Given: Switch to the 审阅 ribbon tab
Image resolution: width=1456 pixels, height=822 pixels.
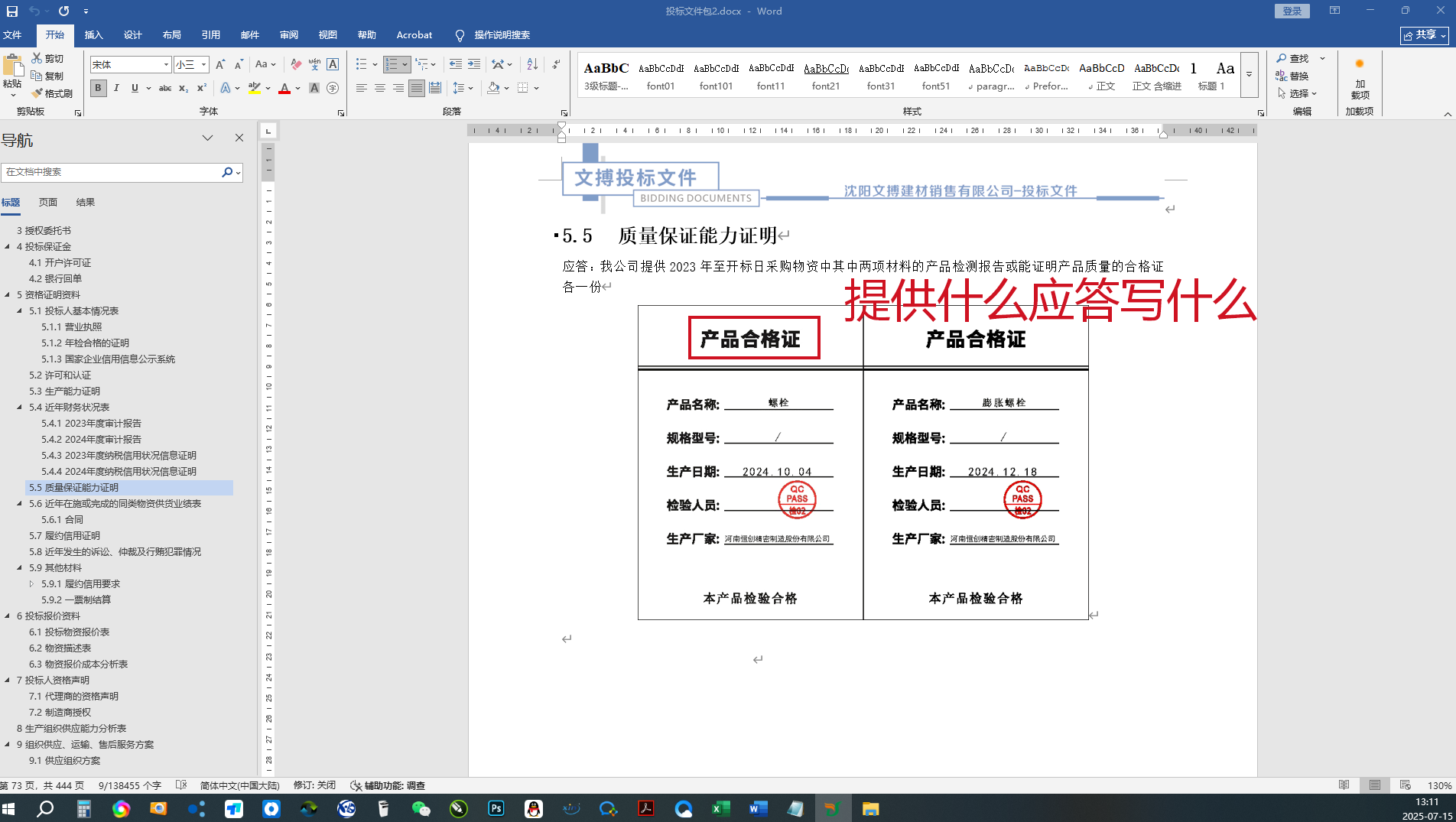Looking at the screenshot, I should [289, 35].
